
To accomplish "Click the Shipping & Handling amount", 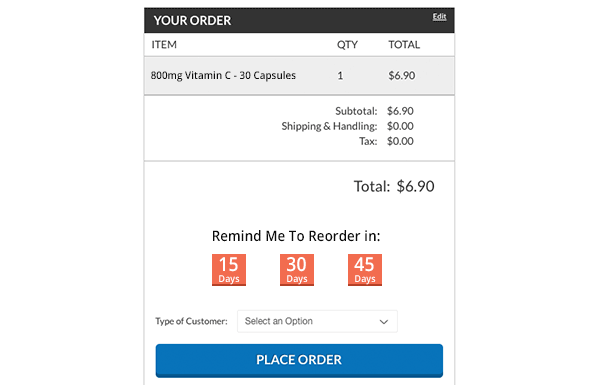I will [400, 126].
